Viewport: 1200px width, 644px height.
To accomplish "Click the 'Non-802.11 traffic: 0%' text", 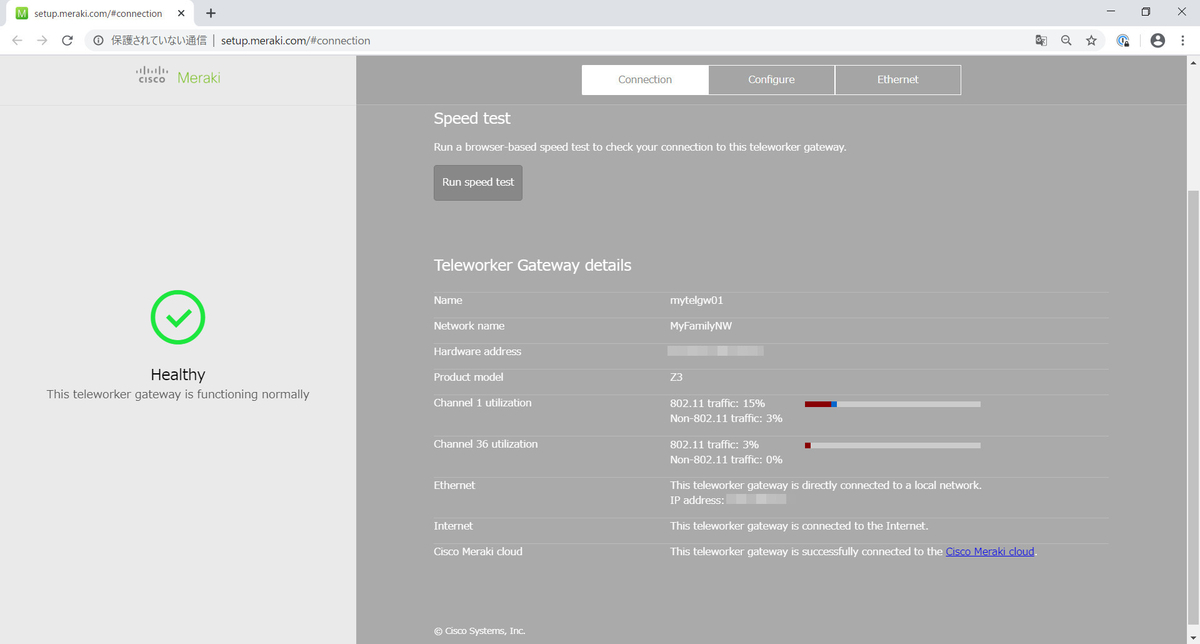I will point(726,459).
